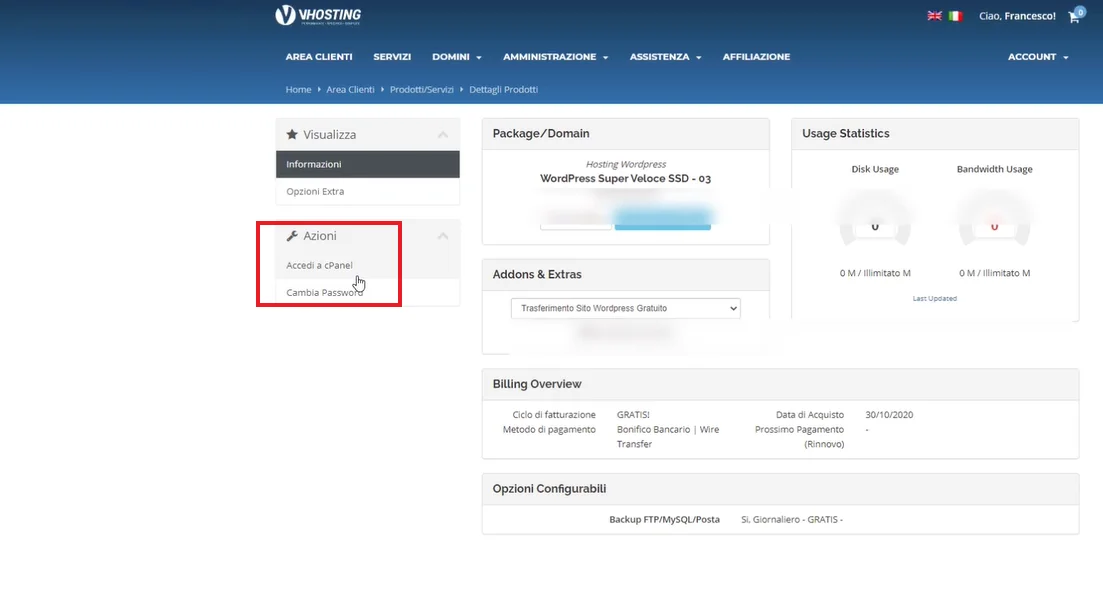Click Dettagli Prodotti breadcrumb

504,89
